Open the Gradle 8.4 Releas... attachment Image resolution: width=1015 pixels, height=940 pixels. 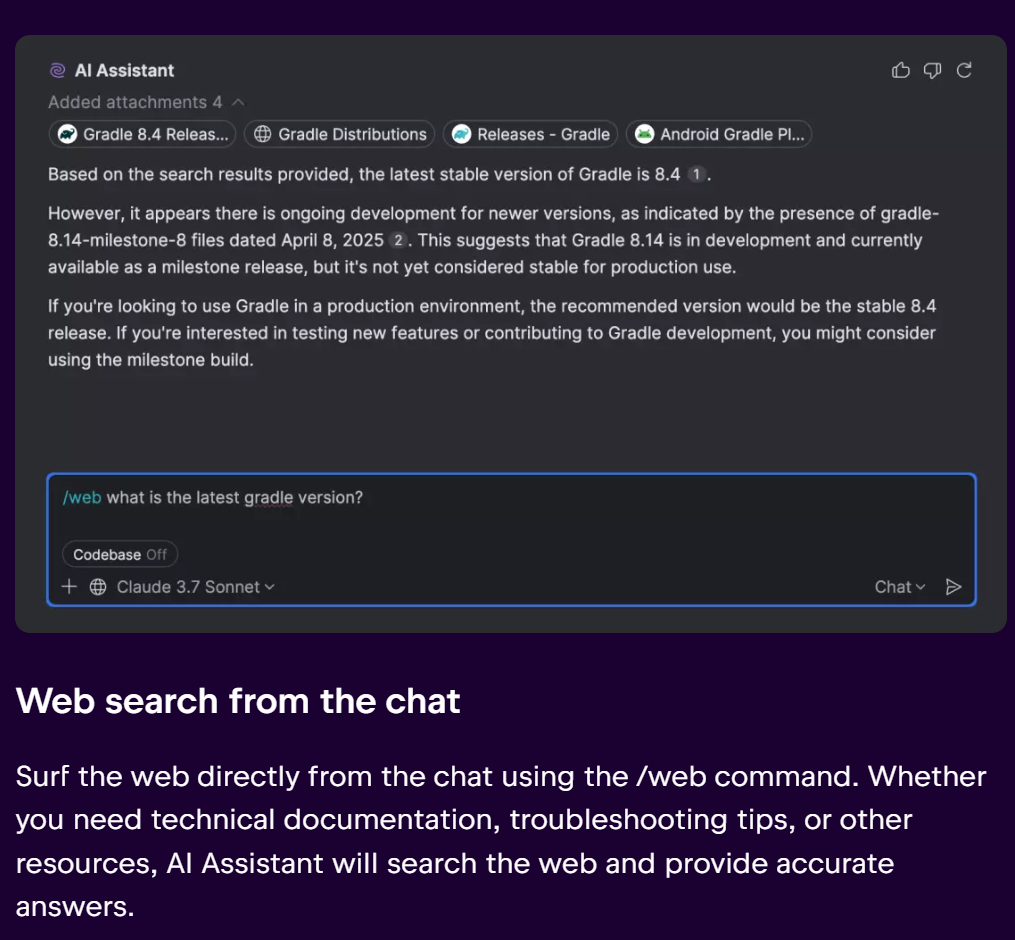click(x=142, y=134)
